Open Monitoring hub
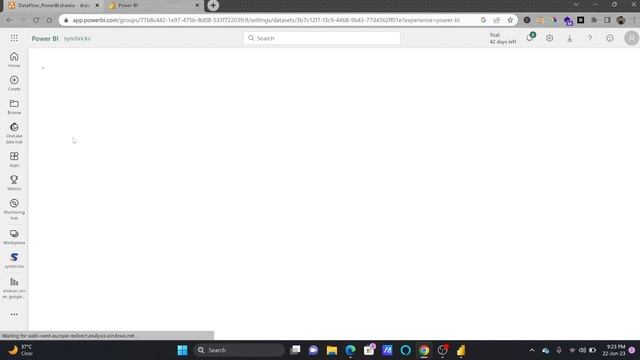Viewport: 640px width, 360px height. tap(14, 209)
